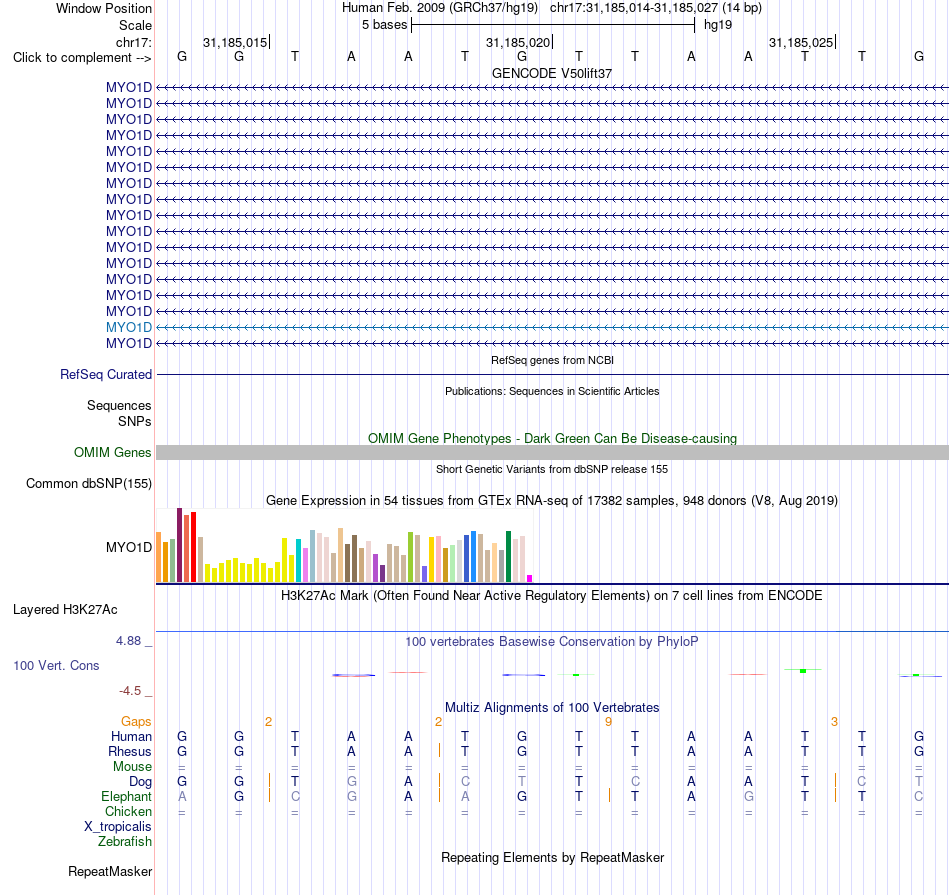This screenshot has height=895, width=950.
Task: Select the 'Human' alignment row label
Action: [131, 736]
